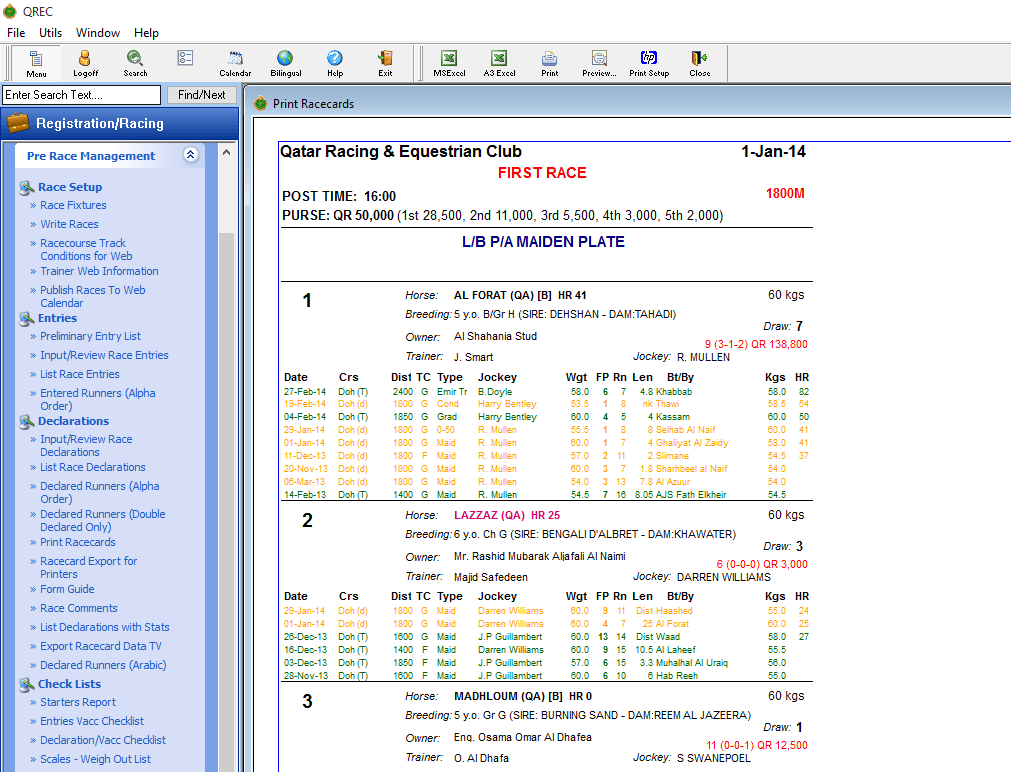Export using the MSExcel icon

[x=449, y=63]
